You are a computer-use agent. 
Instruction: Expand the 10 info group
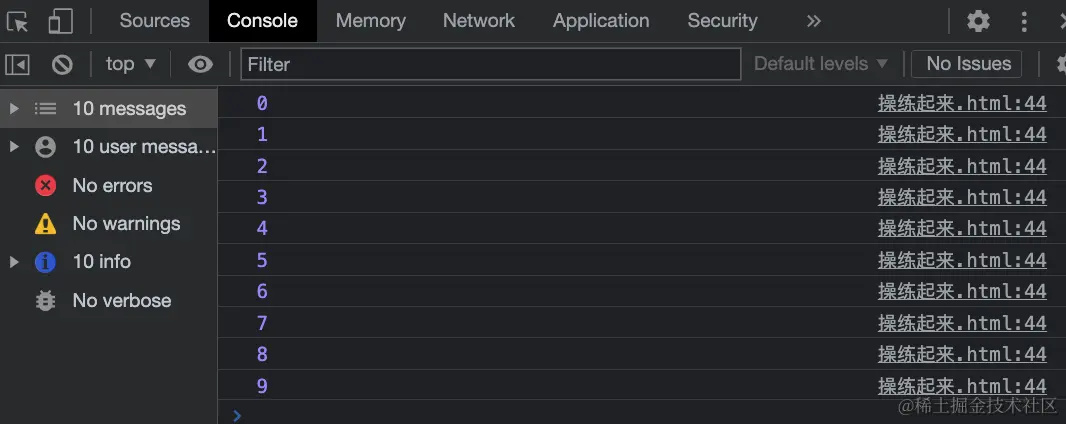point(109,262)
